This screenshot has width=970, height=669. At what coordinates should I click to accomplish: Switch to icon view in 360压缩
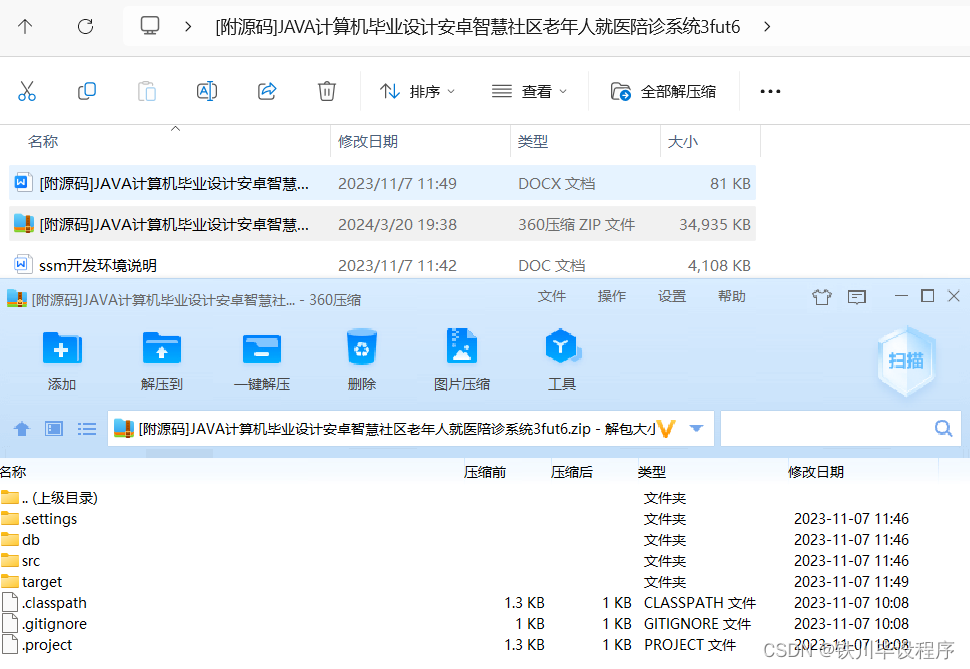coord(54,428)
